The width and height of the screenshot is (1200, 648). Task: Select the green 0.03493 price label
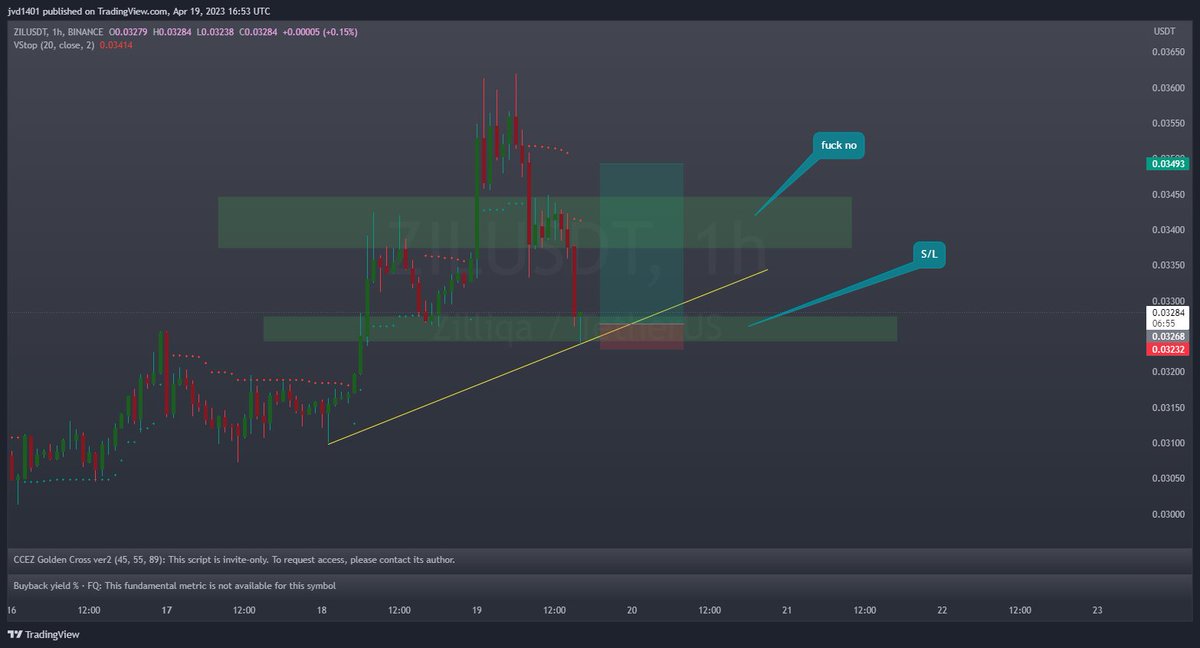(1166, 162)
